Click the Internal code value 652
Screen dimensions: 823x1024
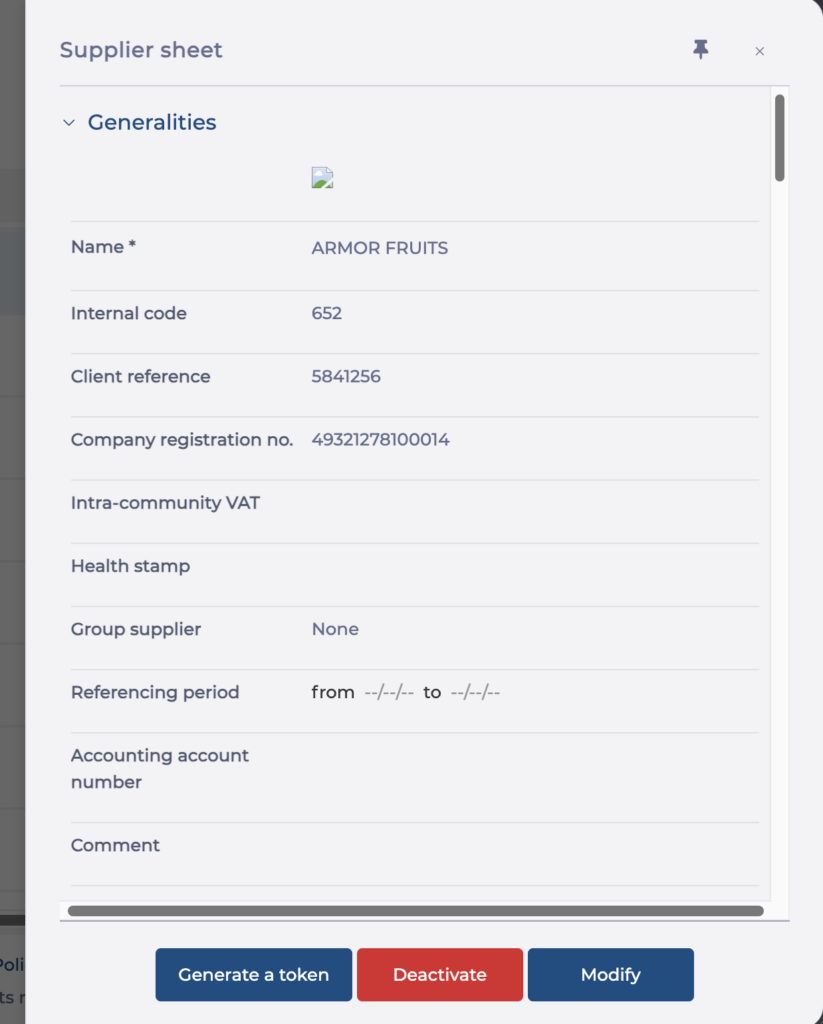pyautogui.click(x=327, y=313)
